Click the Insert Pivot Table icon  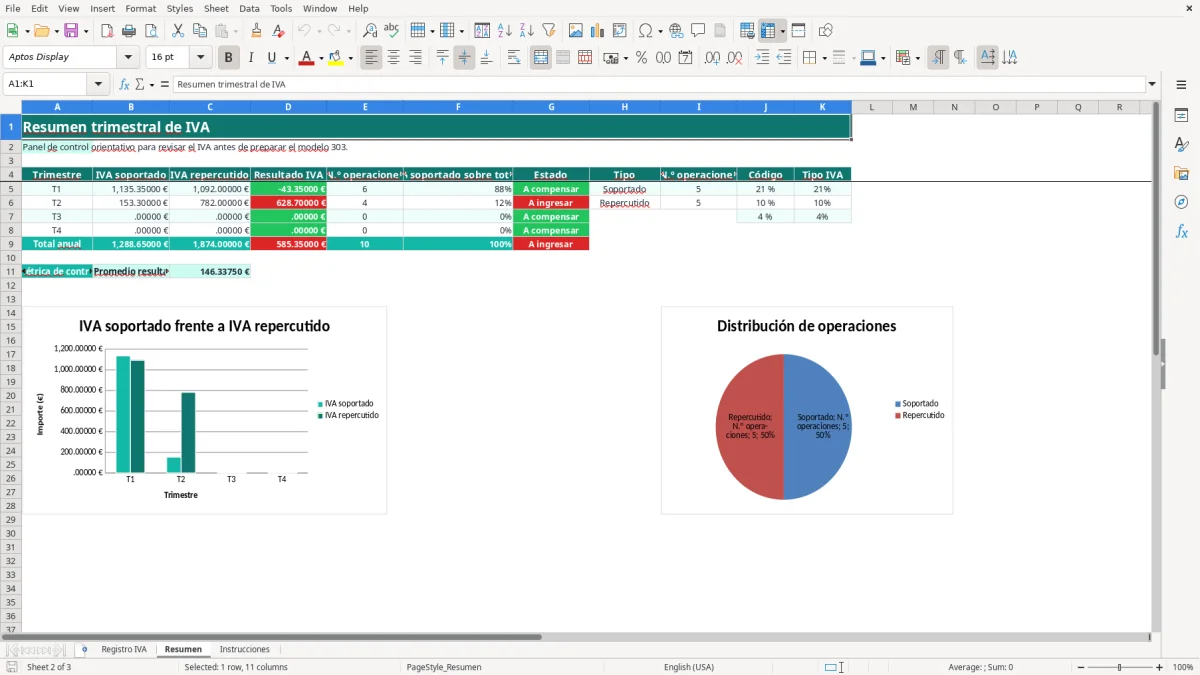coord(620,31)
